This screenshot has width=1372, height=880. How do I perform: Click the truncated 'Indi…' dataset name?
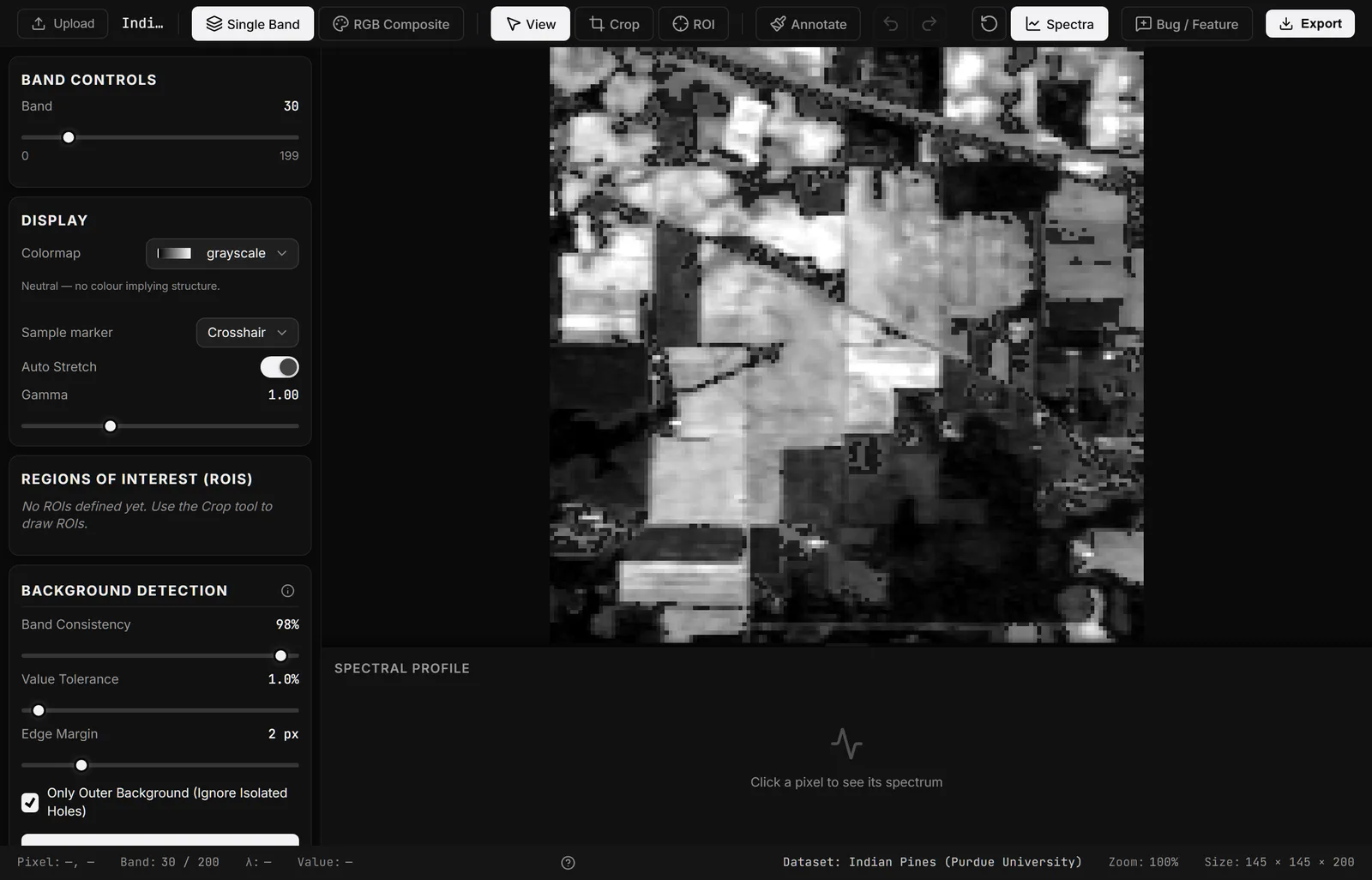[x=142, y=23]
